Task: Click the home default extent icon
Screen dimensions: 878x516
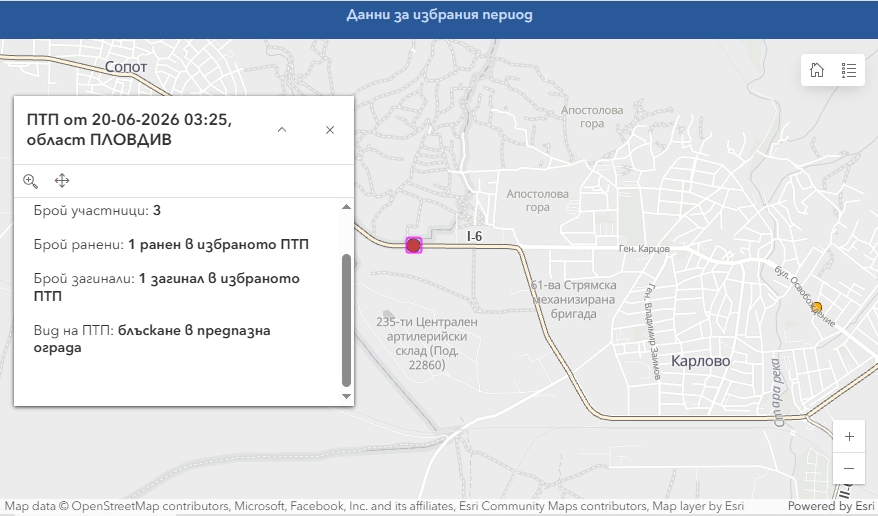Action: [x=817, y=70]
